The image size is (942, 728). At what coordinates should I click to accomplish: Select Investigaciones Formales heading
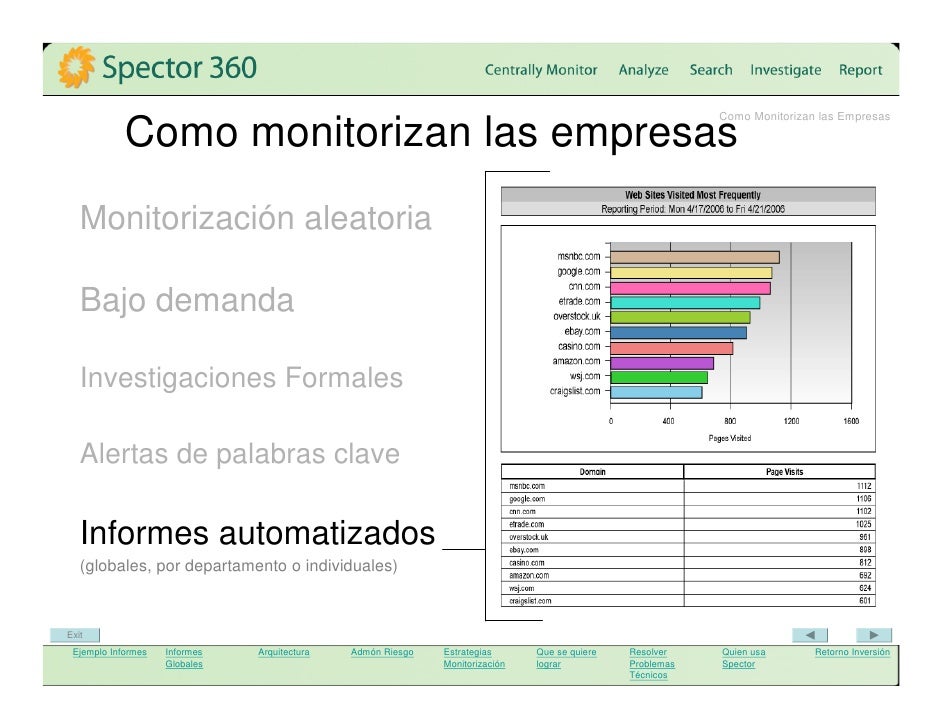tap(242, 378)
